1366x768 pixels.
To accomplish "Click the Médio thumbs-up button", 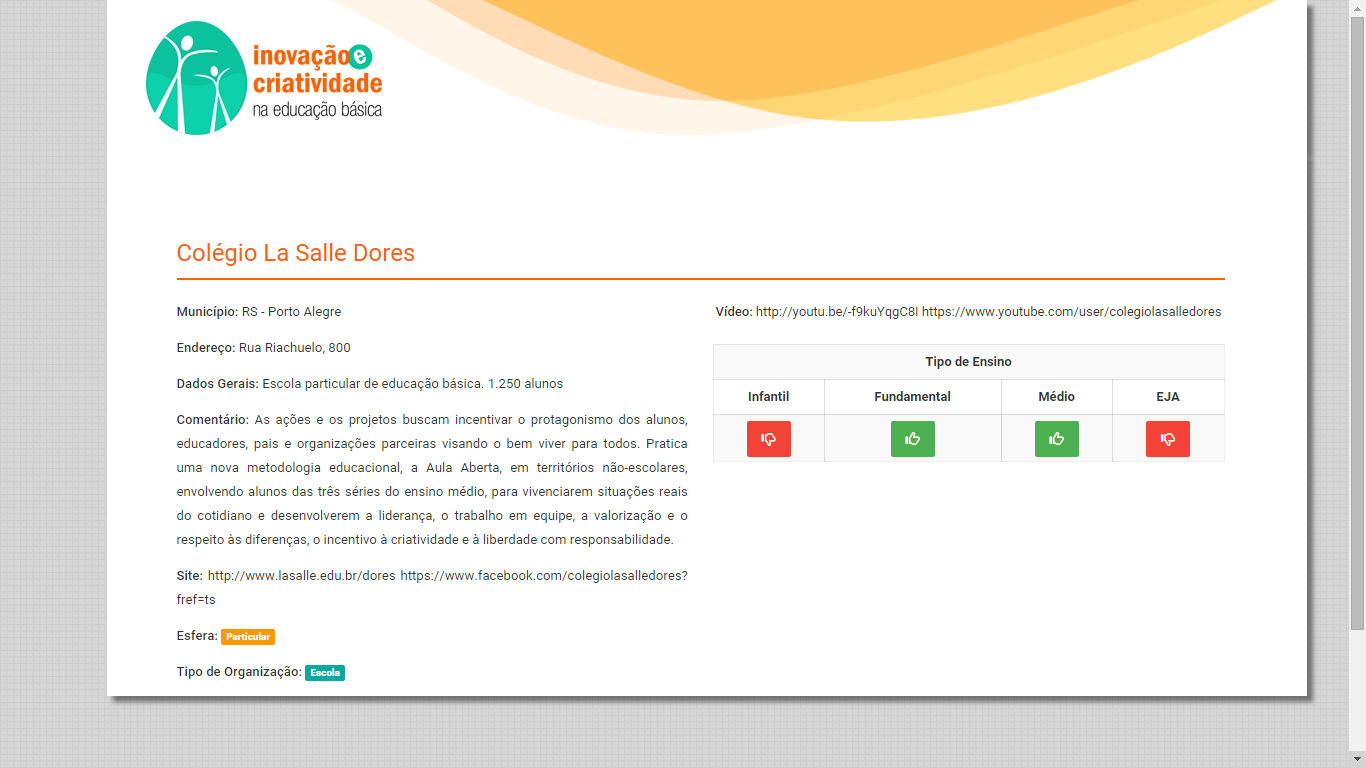I will tap(1056, 439).
